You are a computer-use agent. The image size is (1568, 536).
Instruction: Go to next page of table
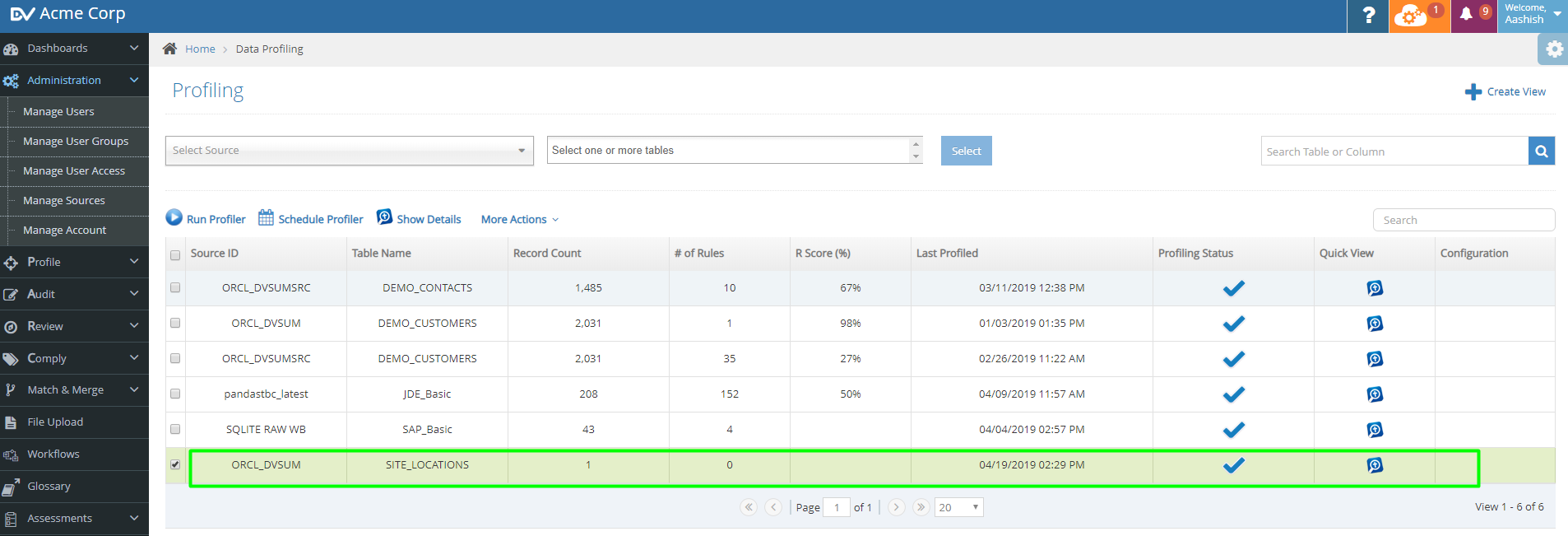(897, 507)
